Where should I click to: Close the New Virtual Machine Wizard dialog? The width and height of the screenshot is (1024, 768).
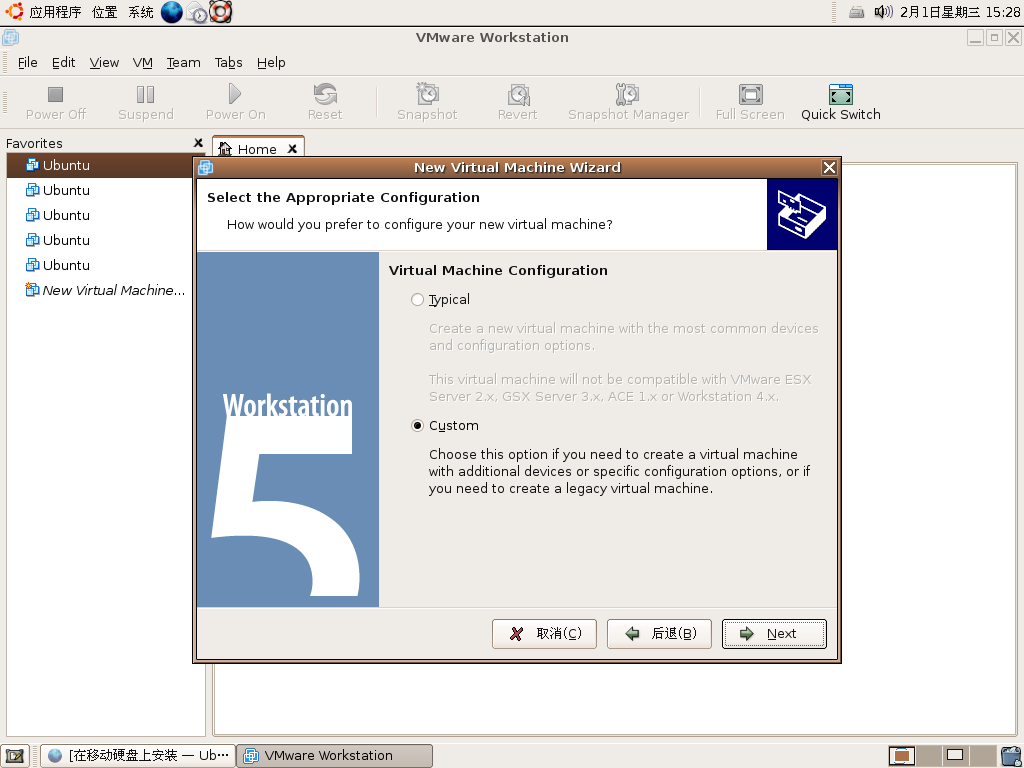829,168
